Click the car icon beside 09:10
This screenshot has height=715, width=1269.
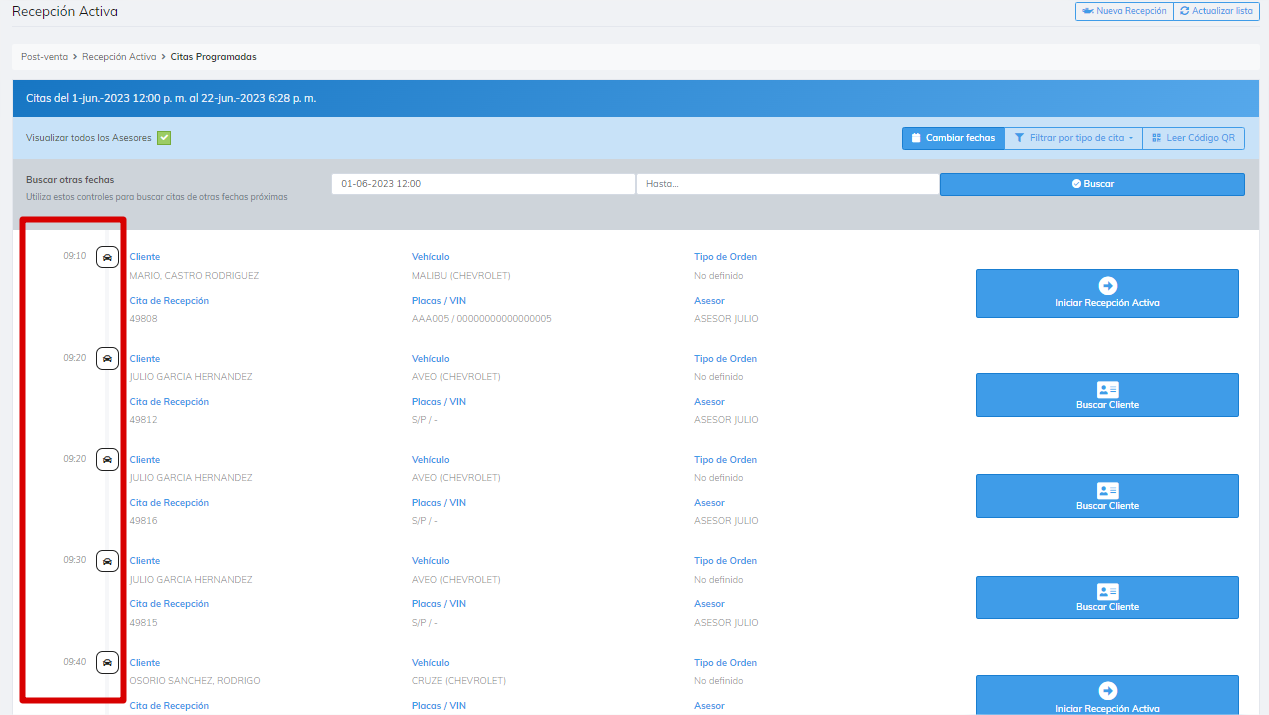(107, 257)
